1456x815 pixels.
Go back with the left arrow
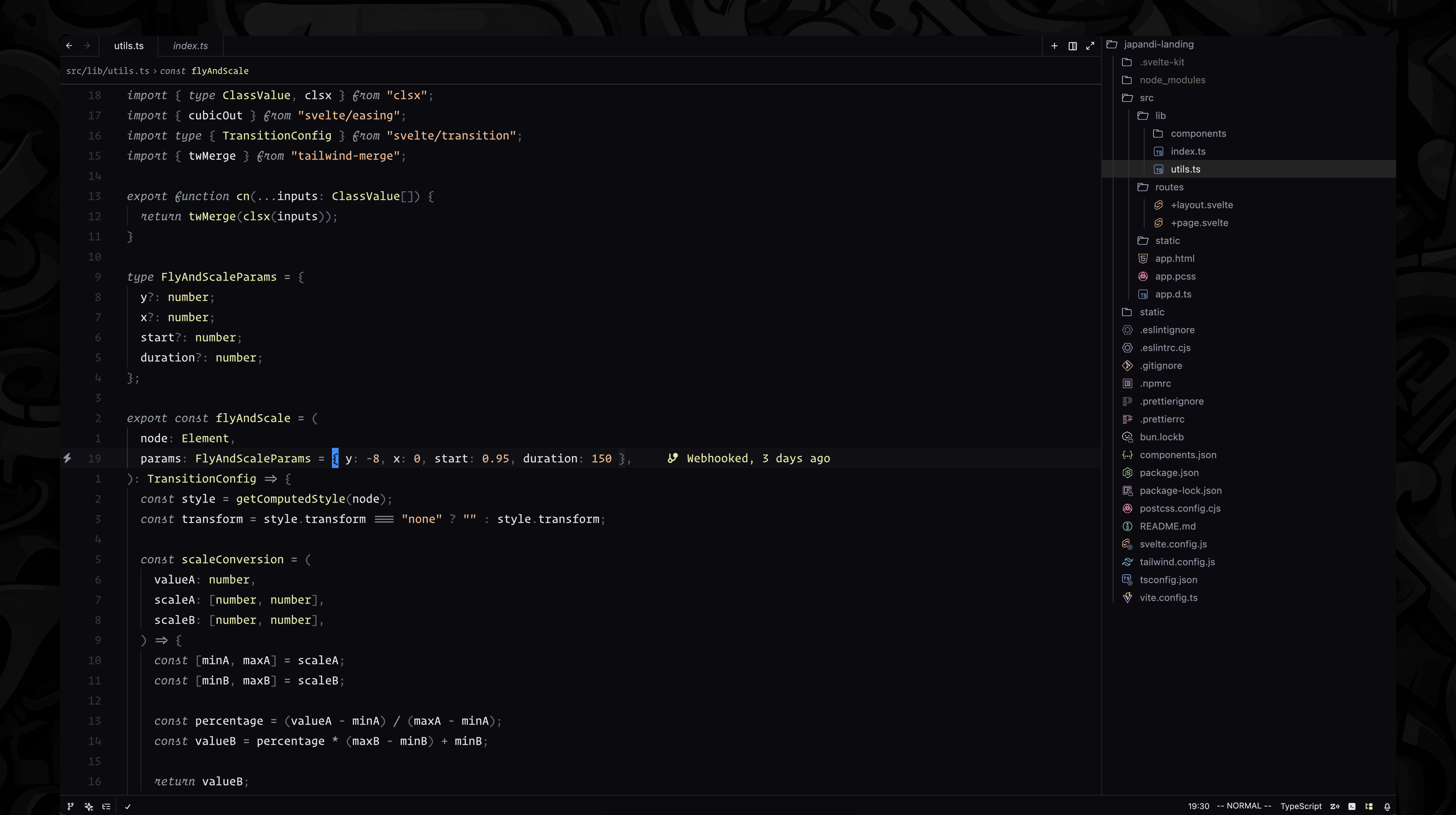tap(69, 46)
